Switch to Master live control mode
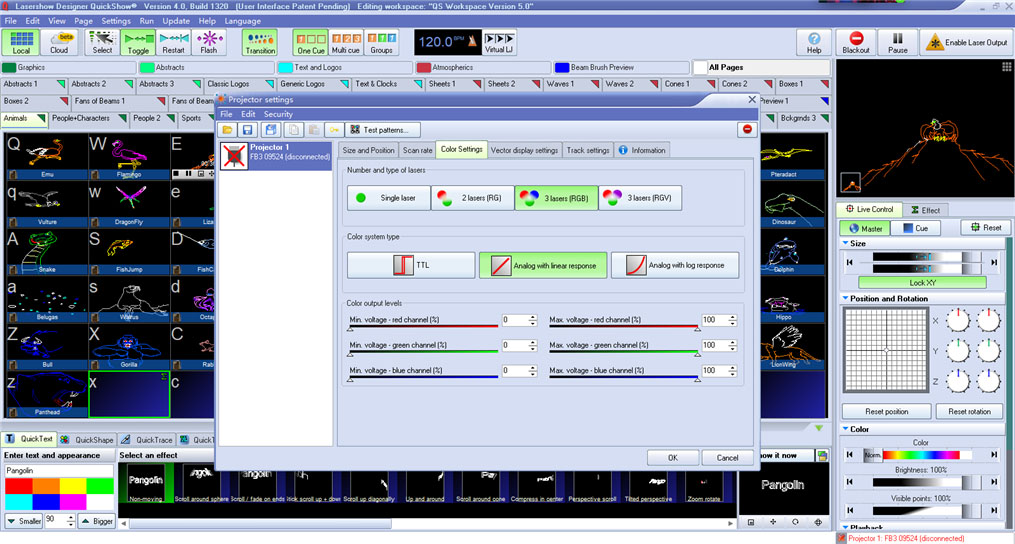Viewport: 1015px width, 544px height. pyautogui.click(x=865, y=228)
